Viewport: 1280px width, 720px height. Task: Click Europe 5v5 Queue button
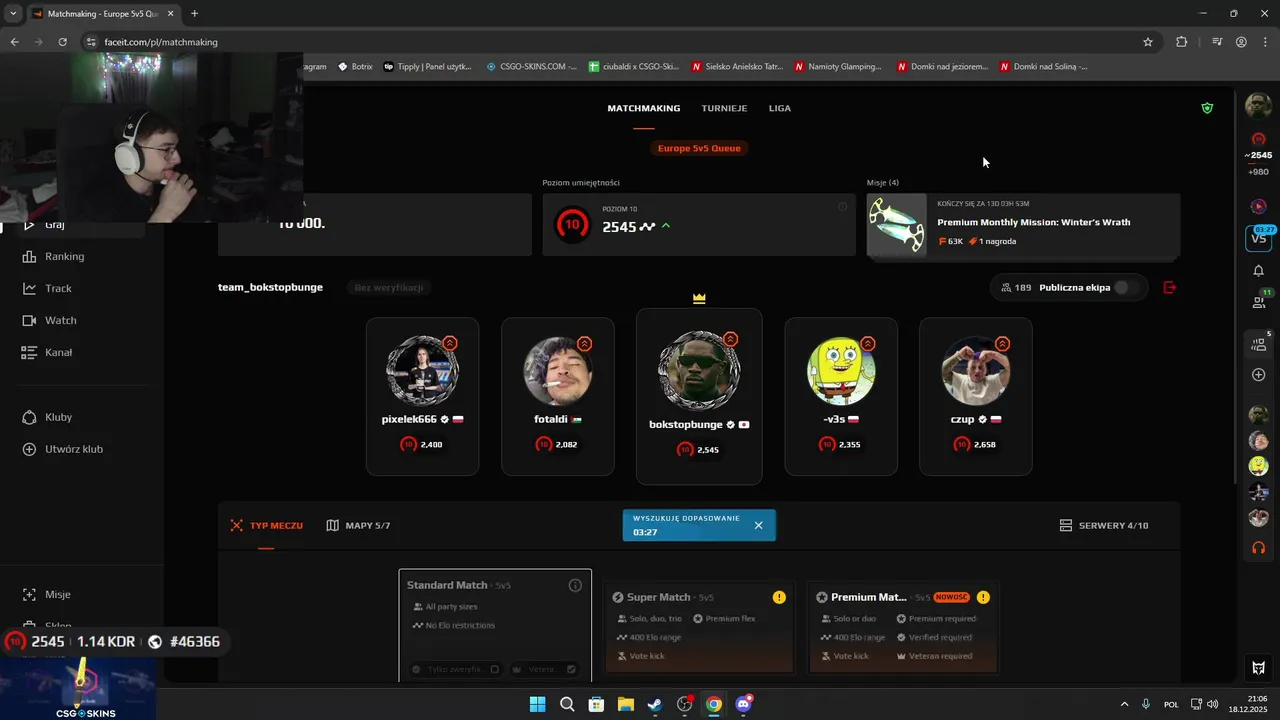pyautogui.click(x=699, y=148)
